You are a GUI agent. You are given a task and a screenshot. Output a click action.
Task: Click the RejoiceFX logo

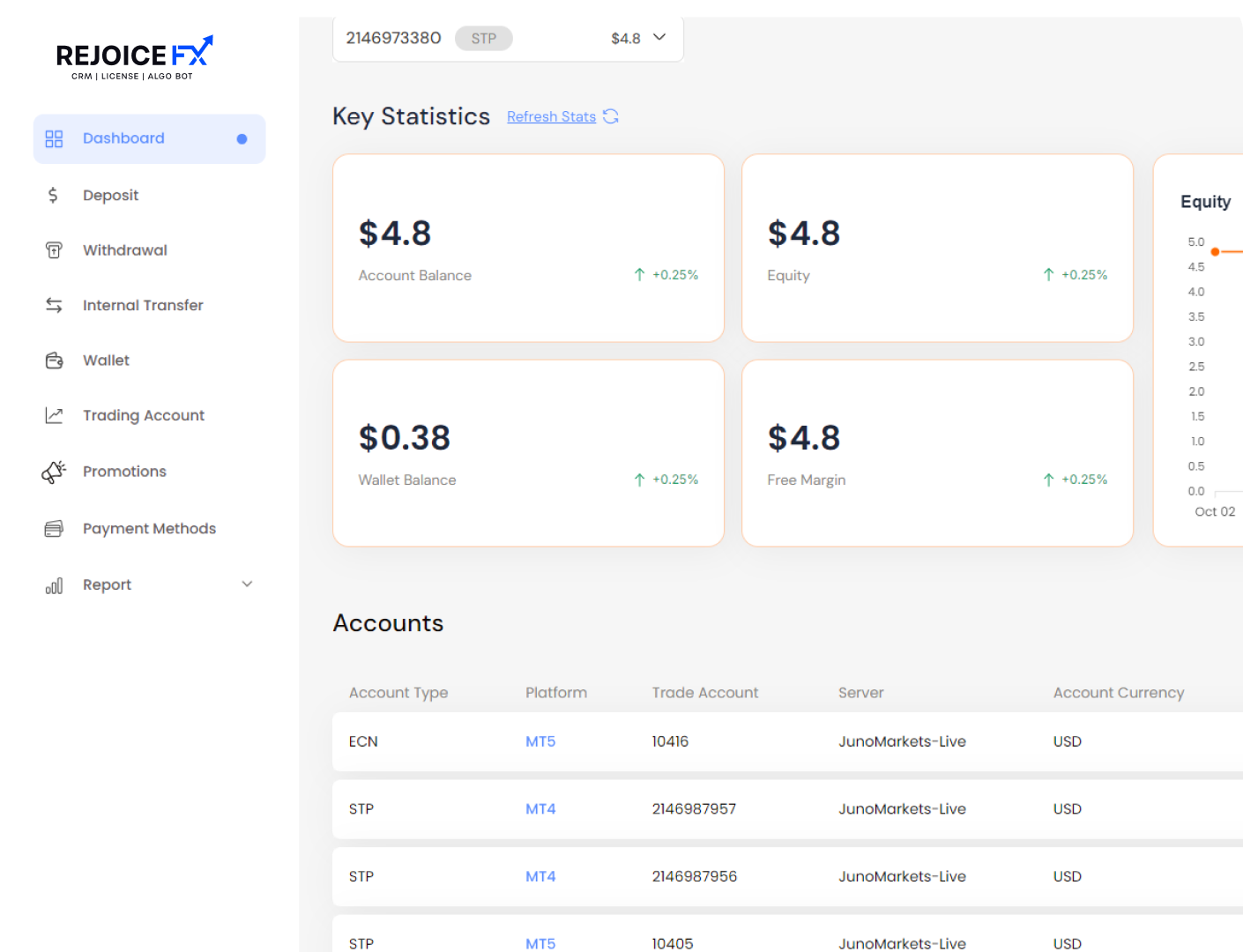click(134, 57)
